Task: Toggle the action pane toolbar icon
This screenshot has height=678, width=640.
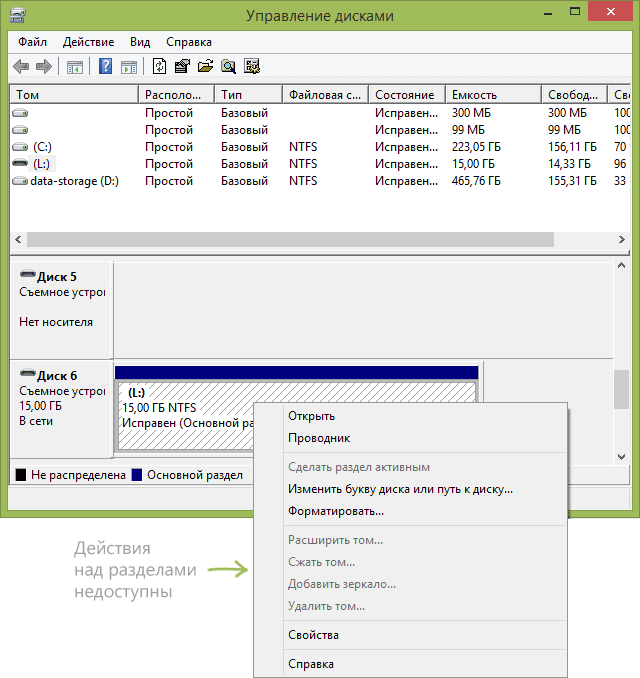Action: click(x=129, y=67)
